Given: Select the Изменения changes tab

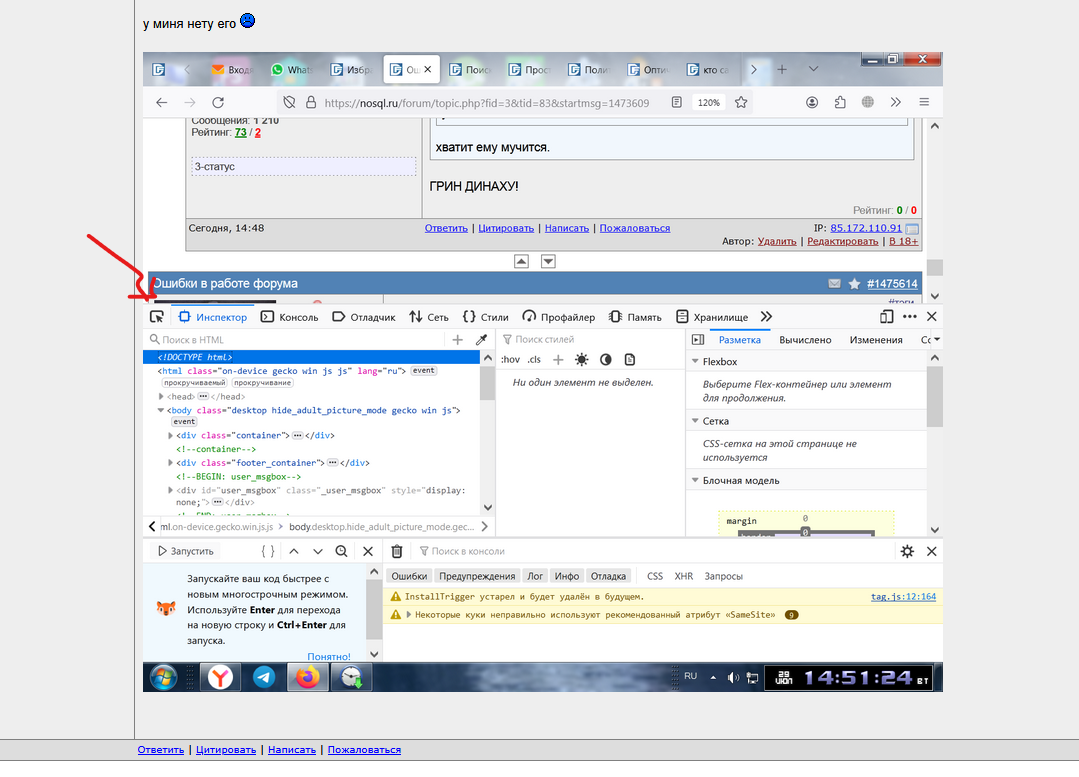Looking at the screenshot, I should (876, 339).
